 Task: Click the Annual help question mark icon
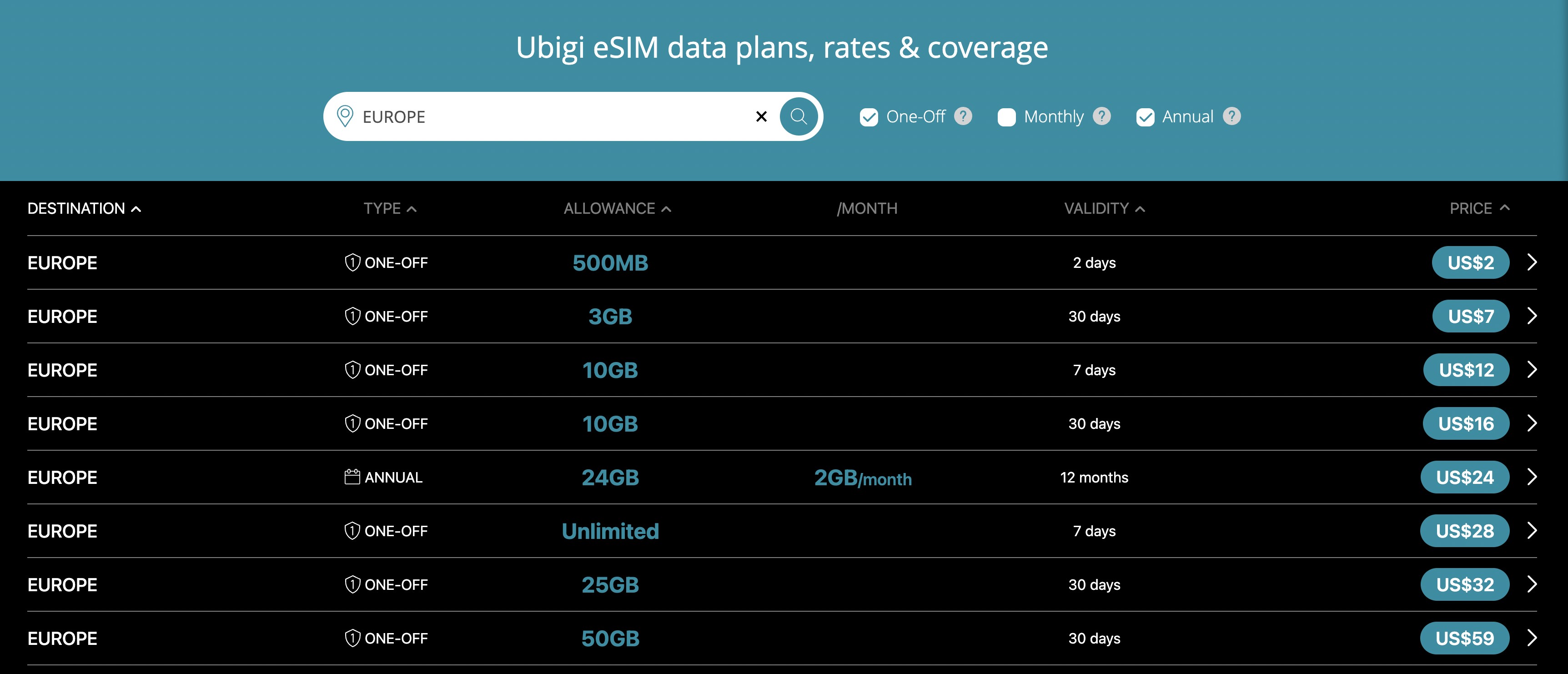click(1232, 116)
